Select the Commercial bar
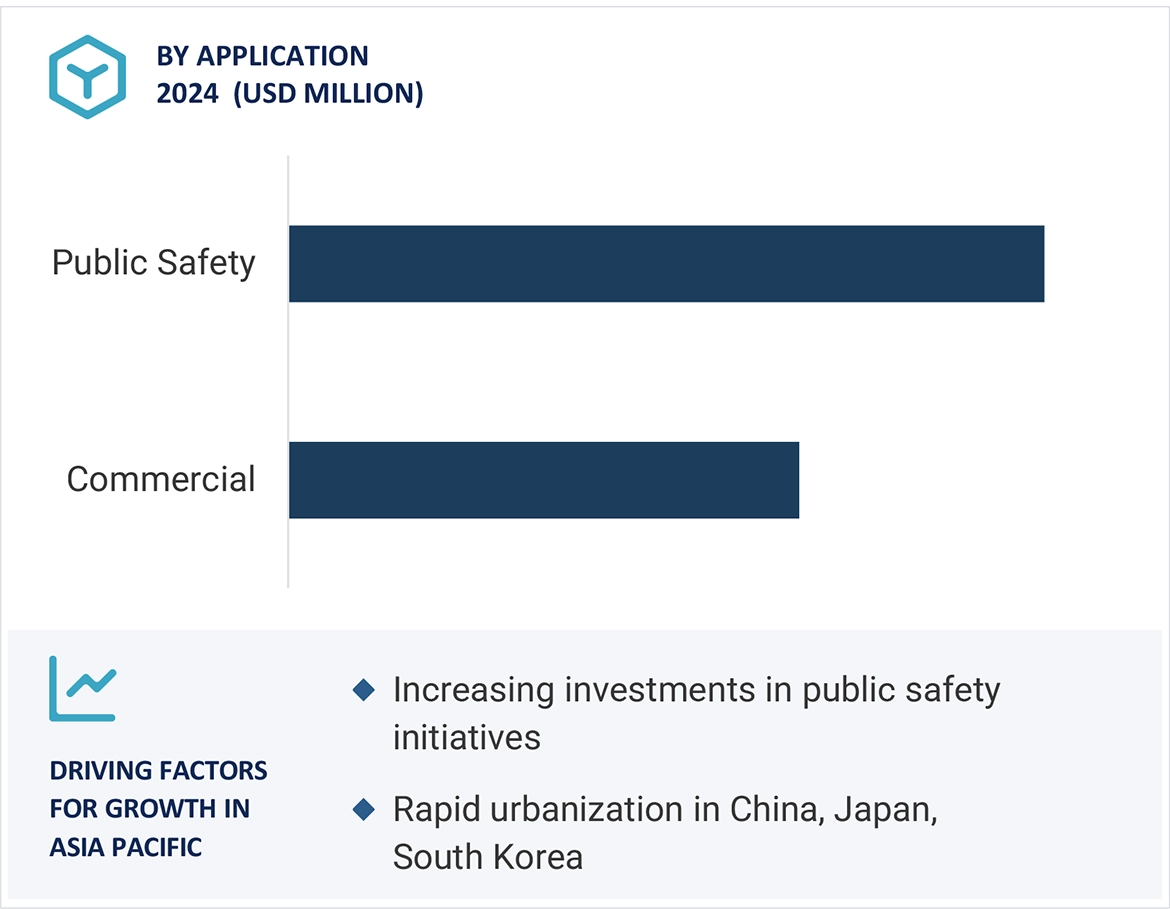 point(544,480)
